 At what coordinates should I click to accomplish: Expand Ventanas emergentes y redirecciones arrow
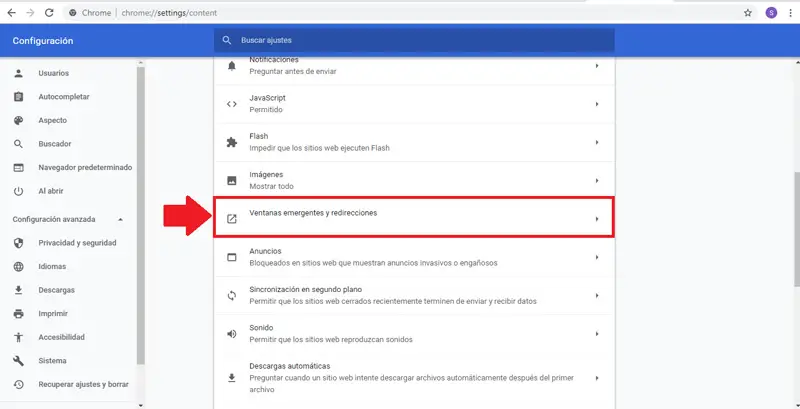pos(596,219)
